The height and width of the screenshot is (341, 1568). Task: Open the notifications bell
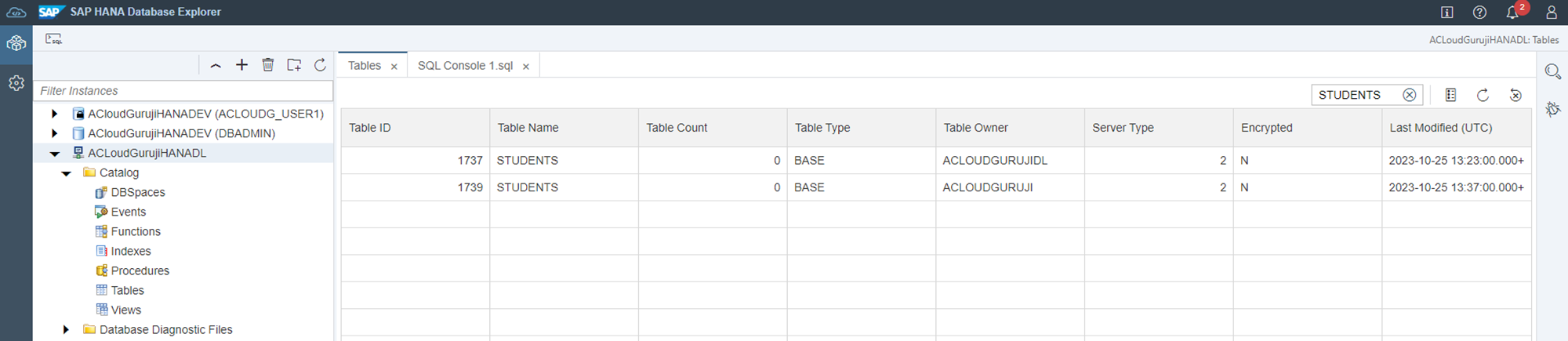pos(1512,13)
